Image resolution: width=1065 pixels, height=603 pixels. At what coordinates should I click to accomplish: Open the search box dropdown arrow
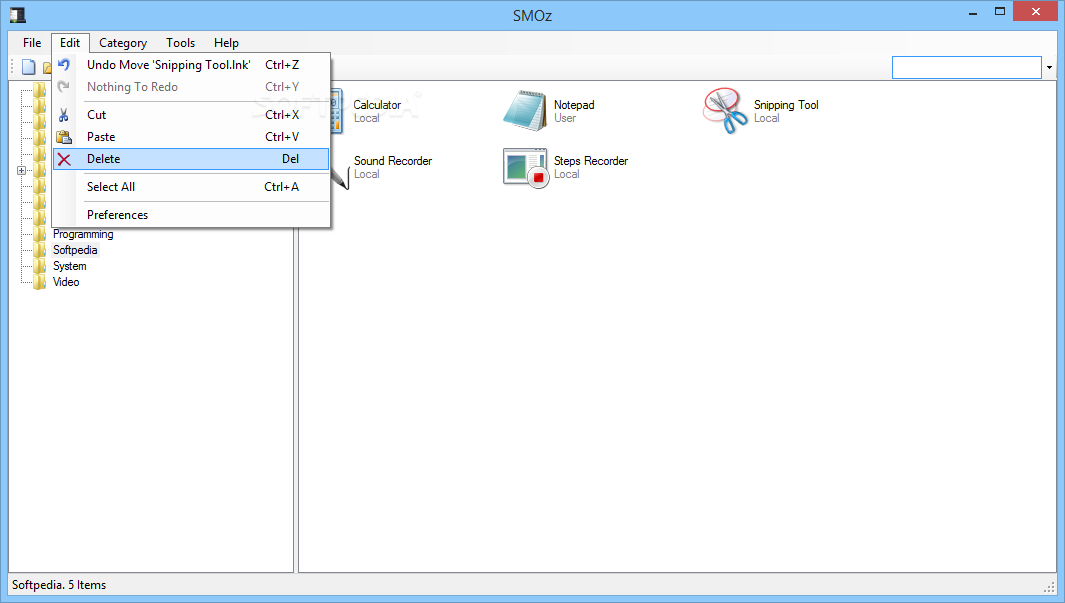tap(1049, 67)
